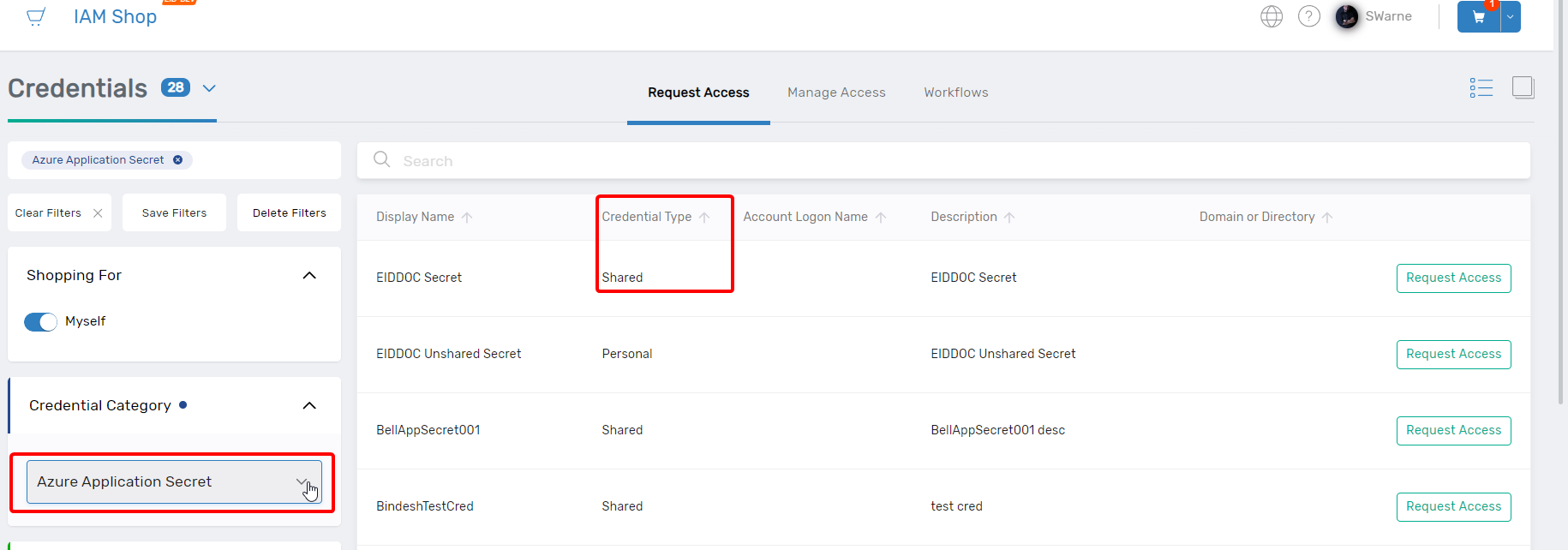Click the page vertical scrollbar
Image resolution: width=1568 pixels, height=550 pixels.
click(1560, 201)
